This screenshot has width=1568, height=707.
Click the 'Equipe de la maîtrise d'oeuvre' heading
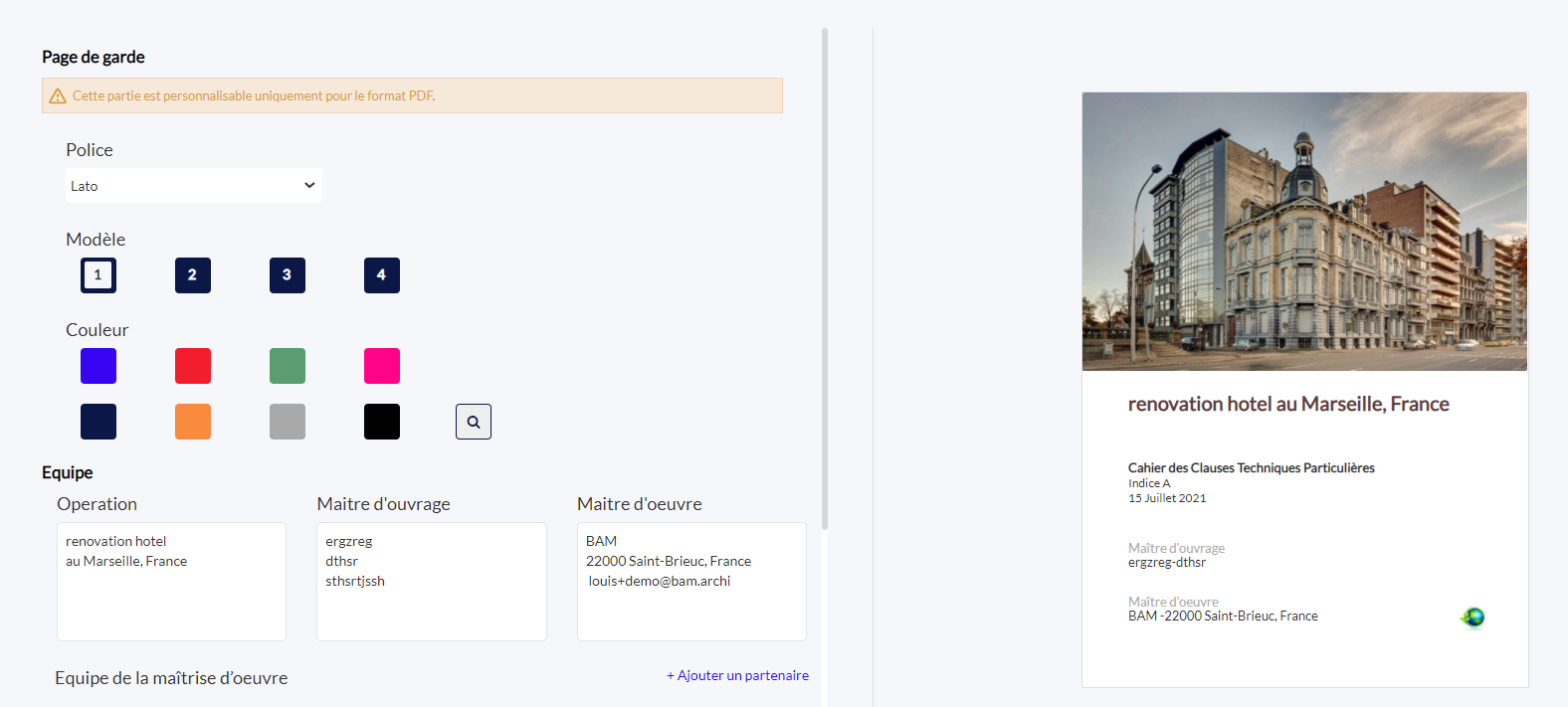[171, 678]
